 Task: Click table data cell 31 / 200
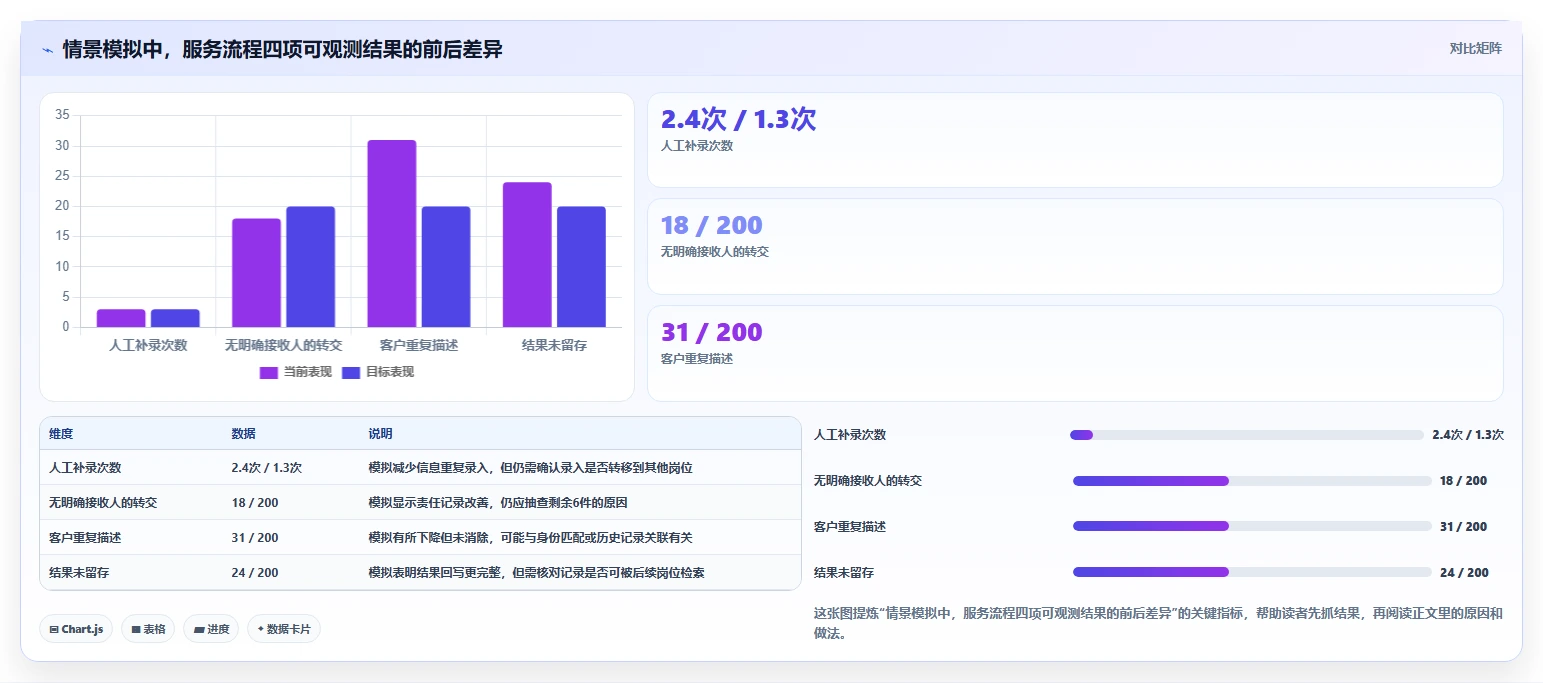coord(255,538)
